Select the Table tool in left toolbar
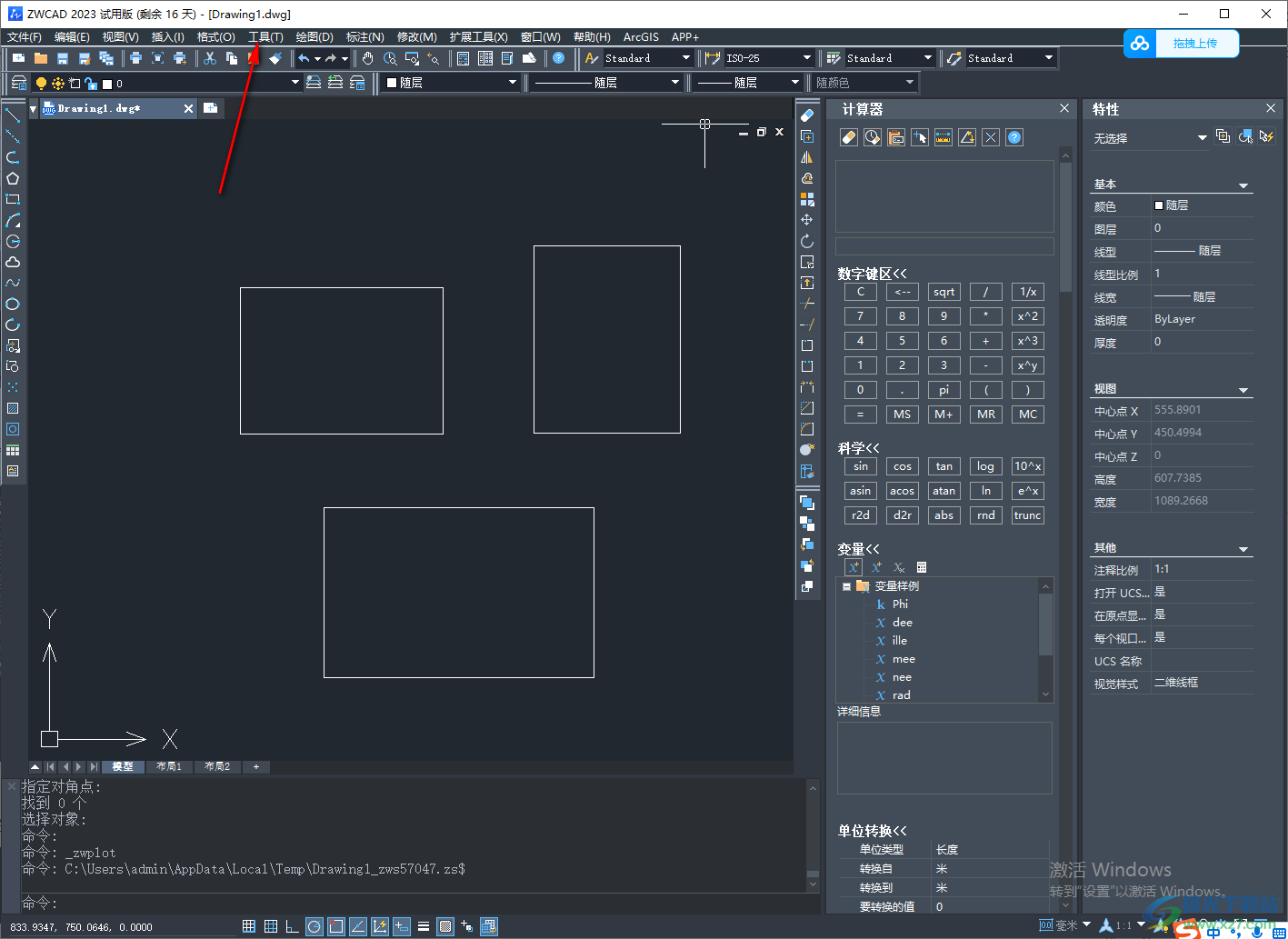Image resolution: width=1288 pixels, height=939 pixels. click(13, 450)
